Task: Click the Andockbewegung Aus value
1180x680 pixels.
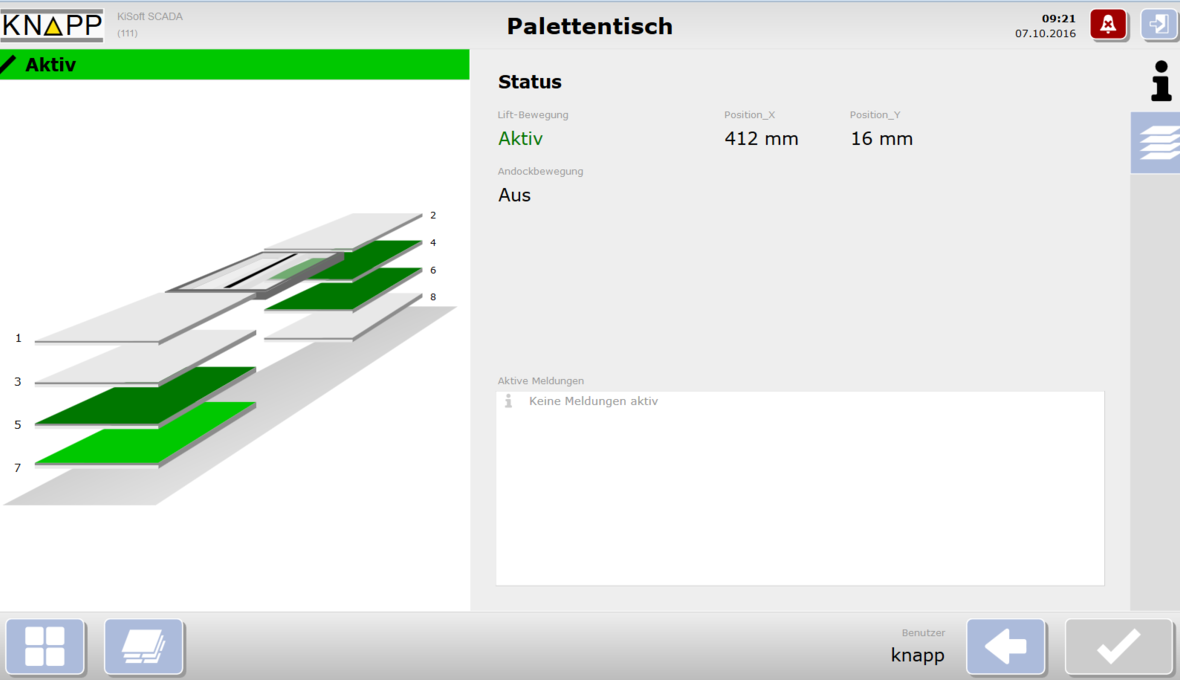Action: point(514,195)
